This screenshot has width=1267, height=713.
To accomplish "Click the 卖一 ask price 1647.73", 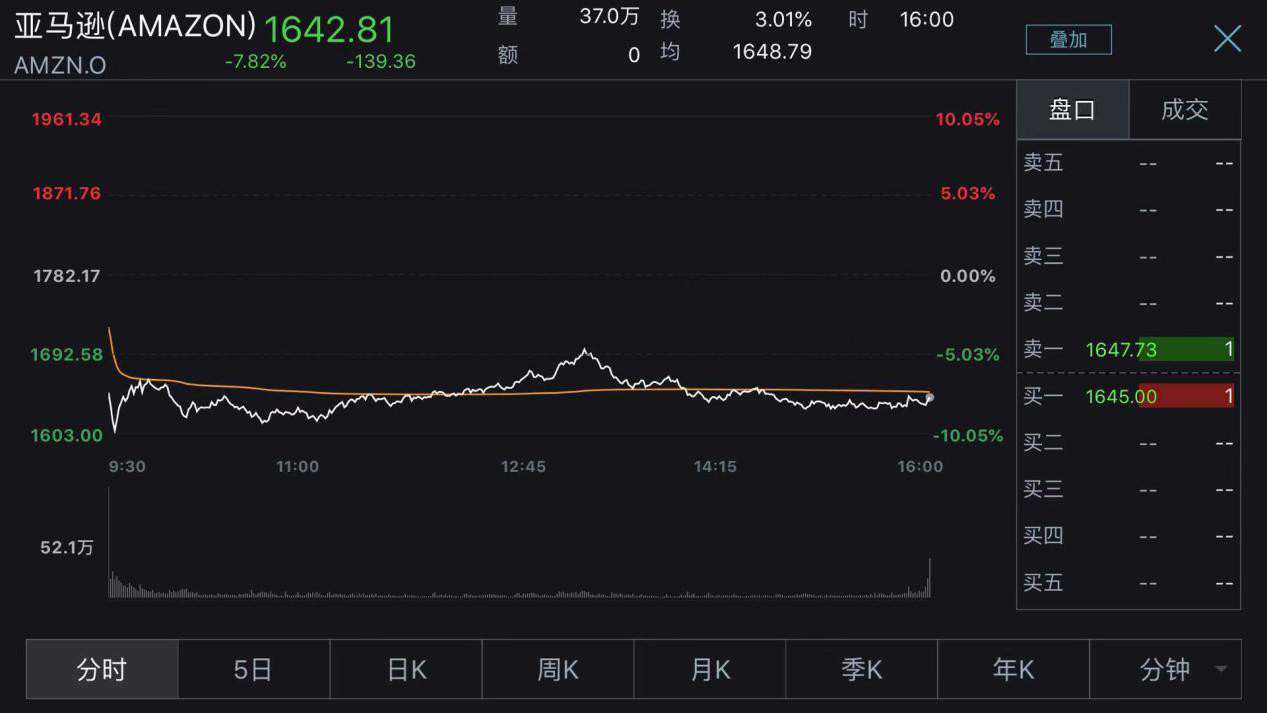I will point(1121,349).
